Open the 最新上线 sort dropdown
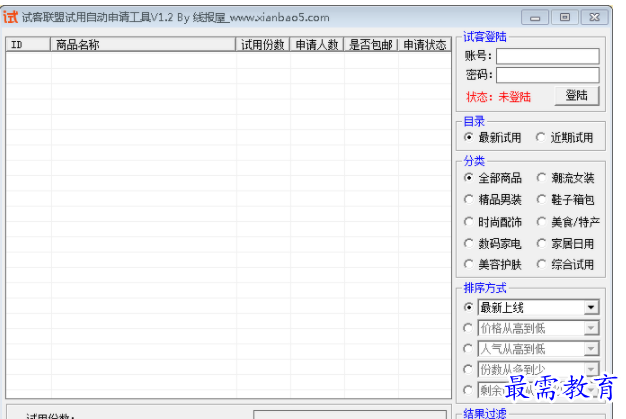626x419 pixels. click(591, 307)
